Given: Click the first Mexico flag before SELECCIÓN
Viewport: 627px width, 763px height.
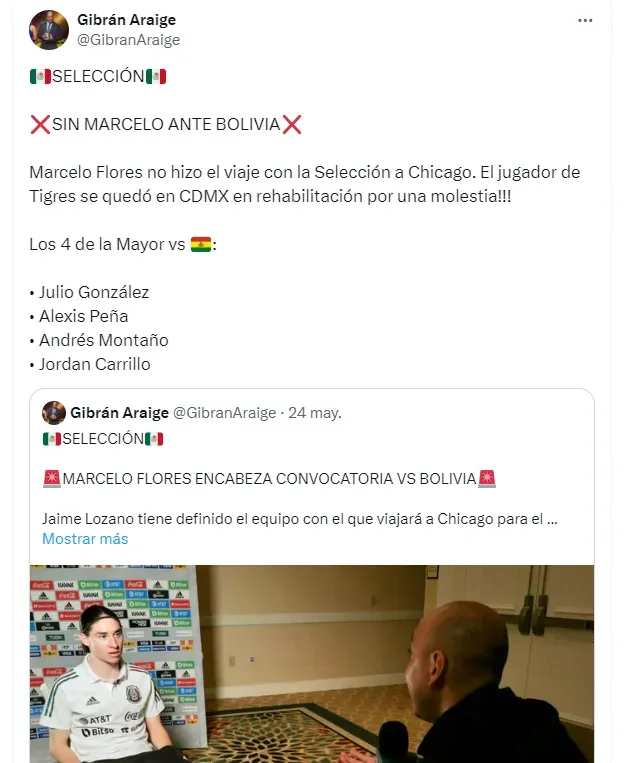Looking at the screenshot, I should (40, 76).
